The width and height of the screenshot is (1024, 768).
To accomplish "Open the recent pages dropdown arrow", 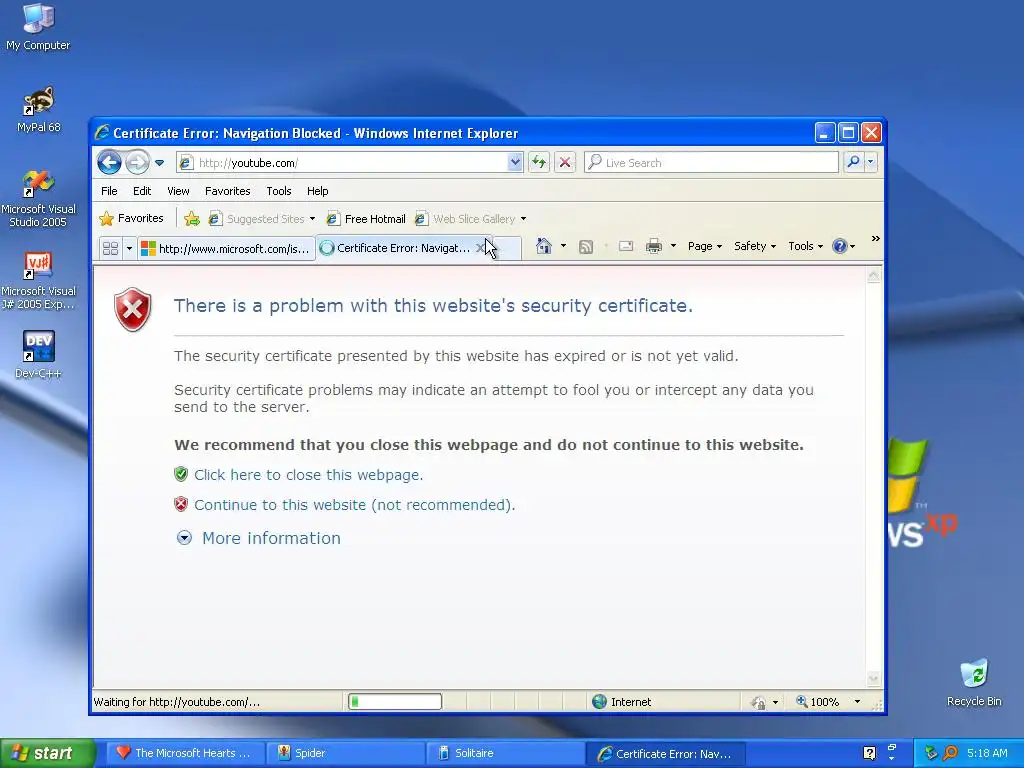I will (159, 163).
